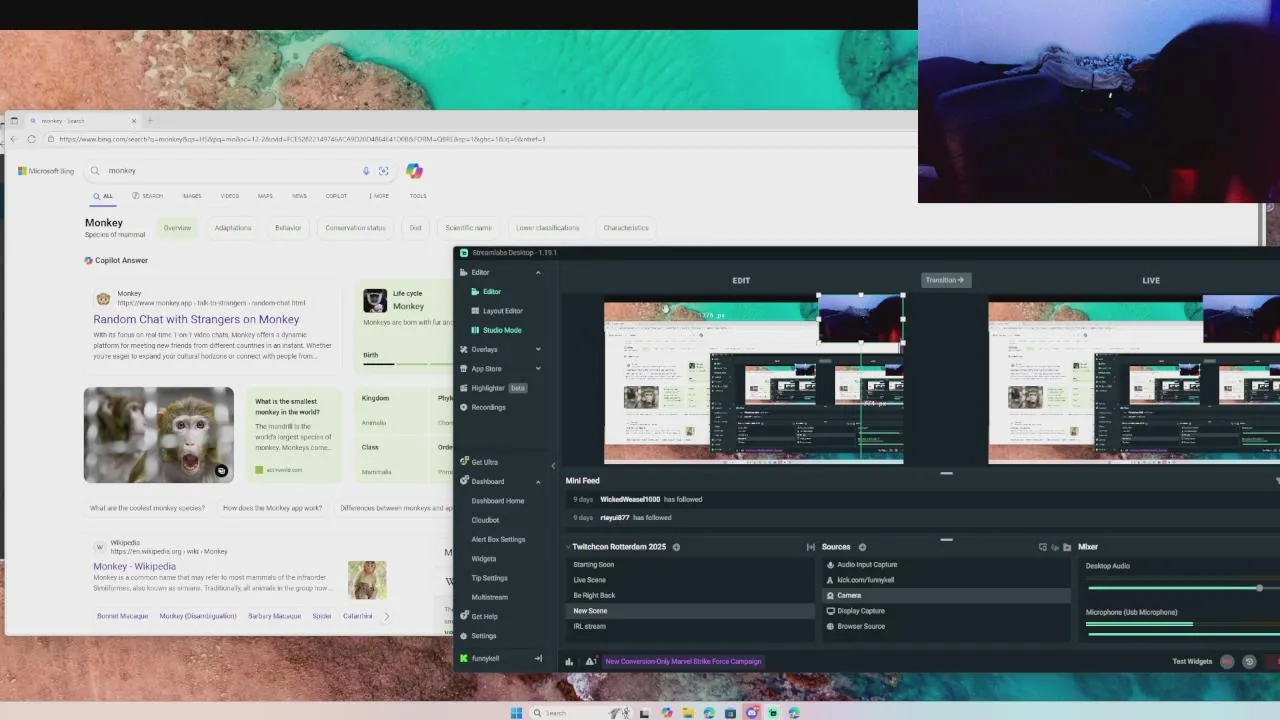Click the source group folder icon in Sources header
Image resolution: width=1280 pixels, height=720 pixels.
tap(1067, 547)
